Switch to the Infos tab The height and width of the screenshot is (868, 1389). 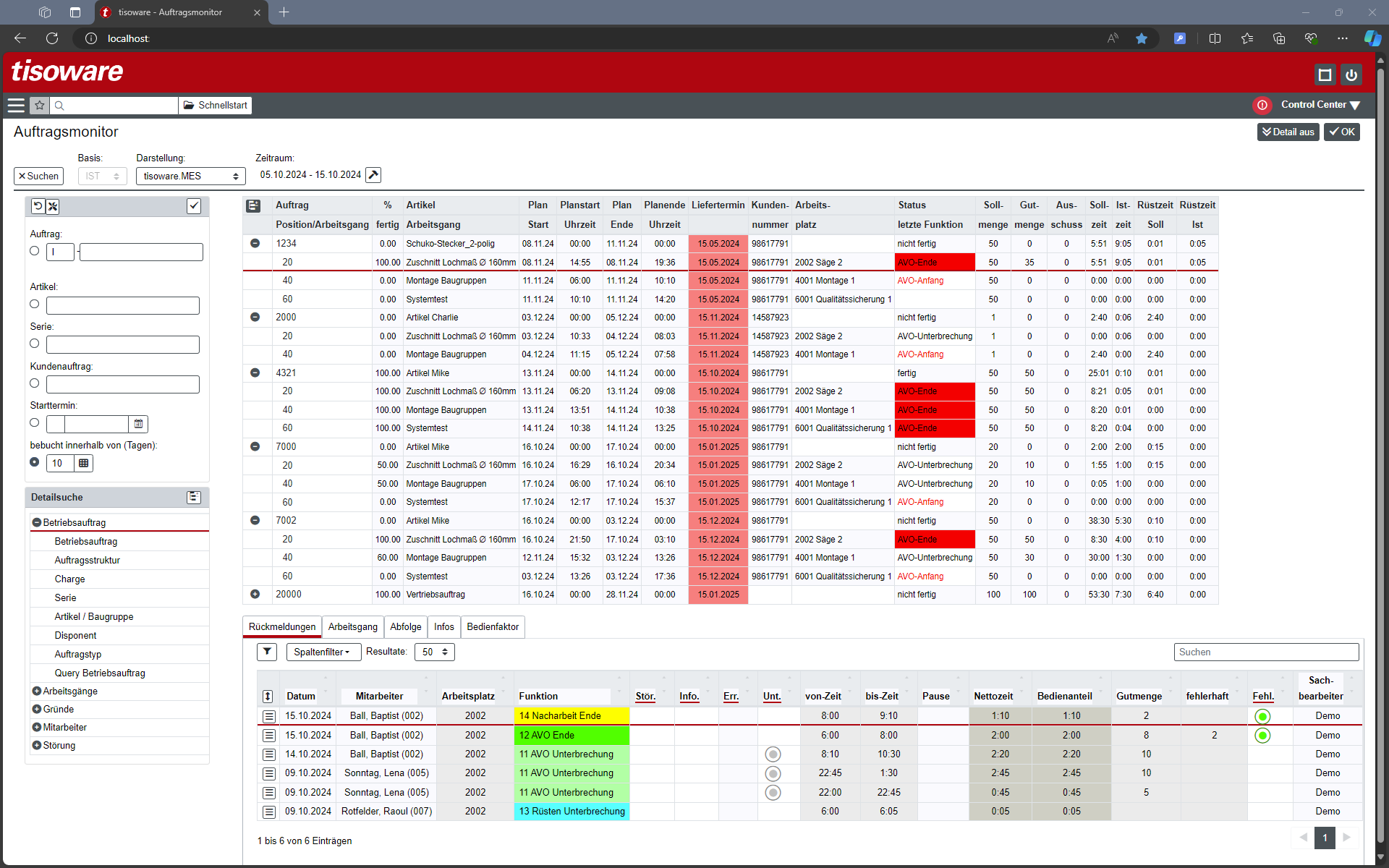[444, 627]
